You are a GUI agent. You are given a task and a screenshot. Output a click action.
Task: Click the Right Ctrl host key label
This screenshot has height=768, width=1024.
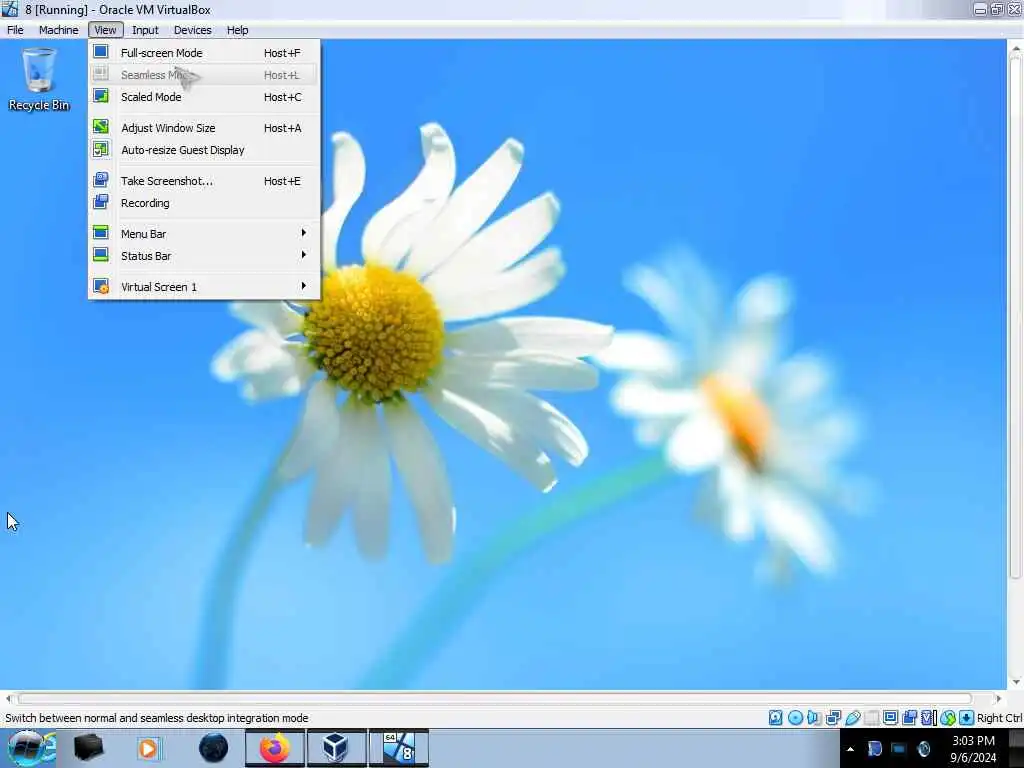(999, 718)
